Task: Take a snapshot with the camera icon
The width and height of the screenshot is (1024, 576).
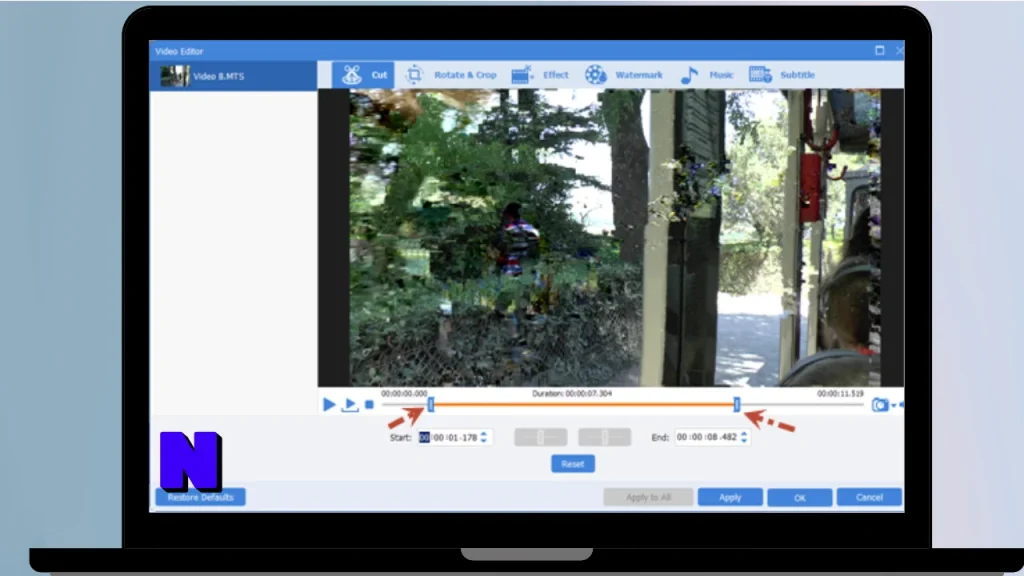Action: (x=880, y=406)
